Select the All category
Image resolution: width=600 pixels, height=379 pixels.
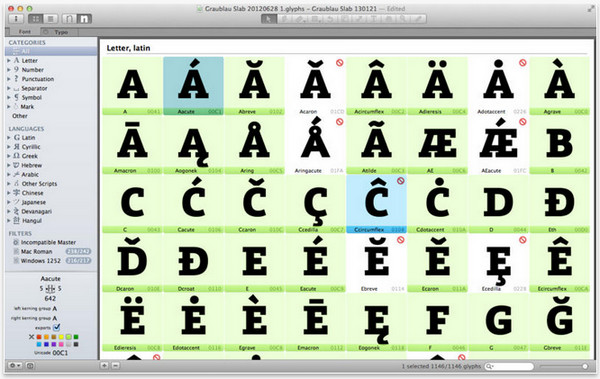[x=51, y=51]
